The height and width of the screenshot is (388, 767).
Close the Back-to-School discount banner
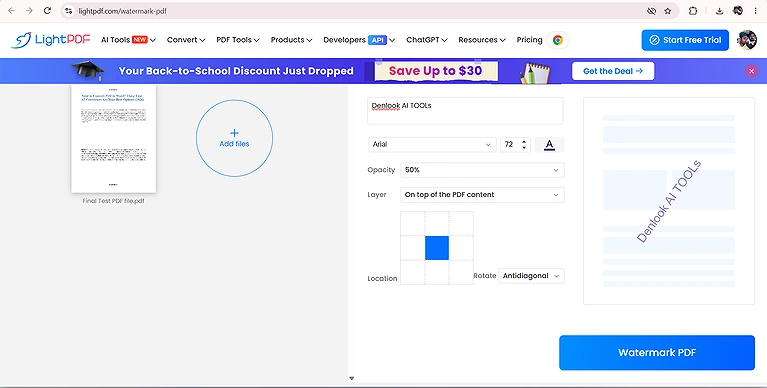click(x=751, y=71)
